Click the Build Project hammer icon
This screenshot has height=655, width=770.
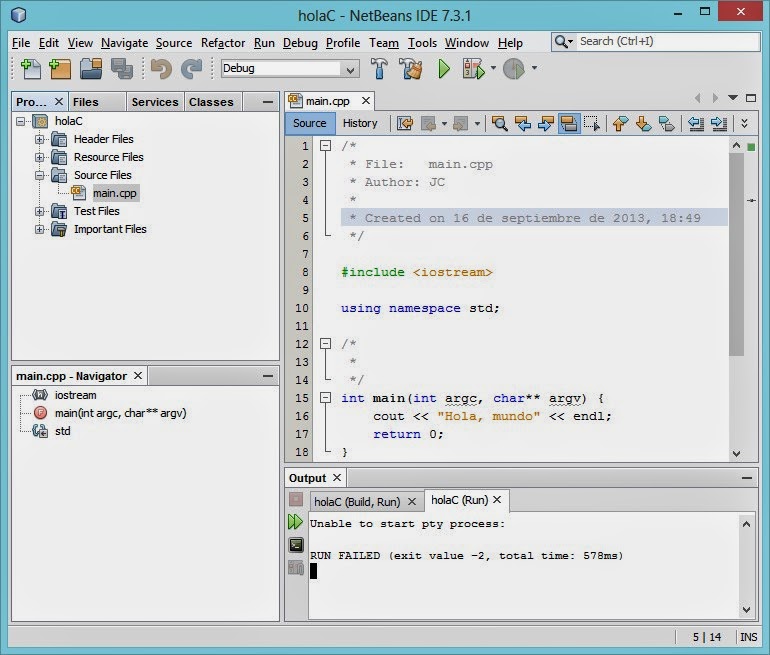click(380, 69)
